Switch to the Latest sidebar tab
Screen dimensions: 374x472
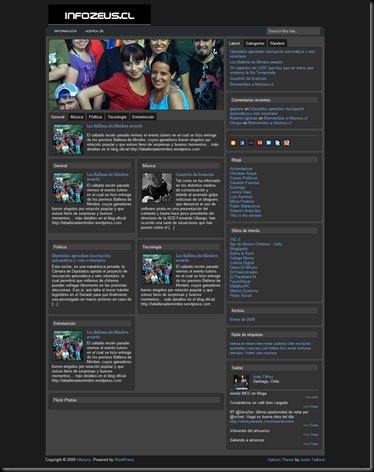234,43
